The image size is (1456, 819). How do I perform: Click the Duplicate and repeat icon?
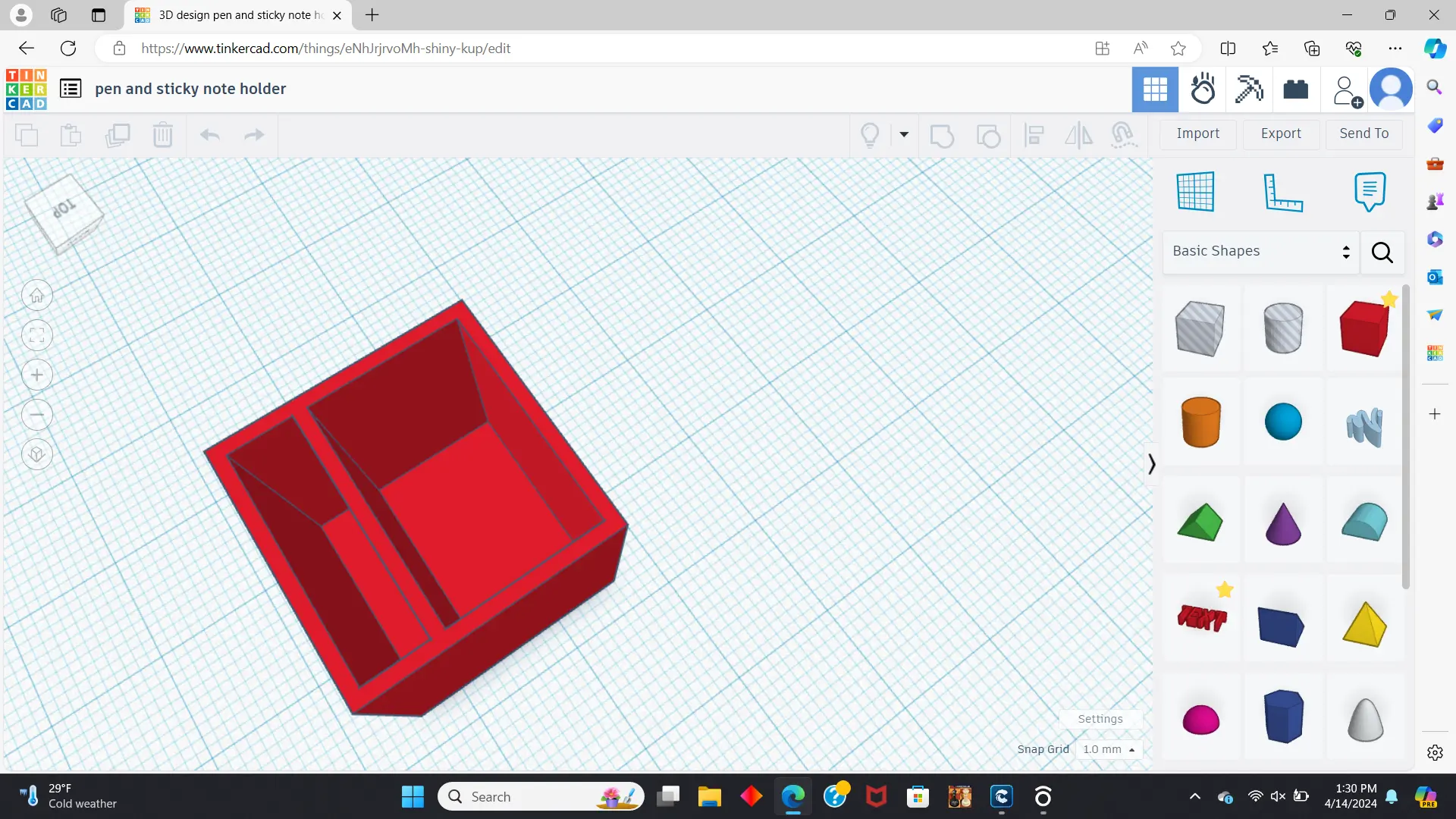[x=118, y=135]
